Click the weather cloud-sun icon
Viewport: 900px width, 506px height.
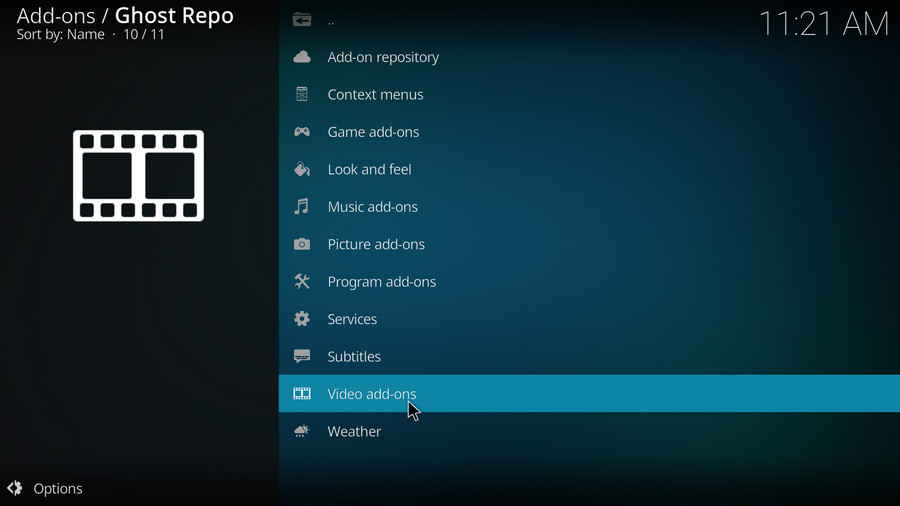[302, 432]
